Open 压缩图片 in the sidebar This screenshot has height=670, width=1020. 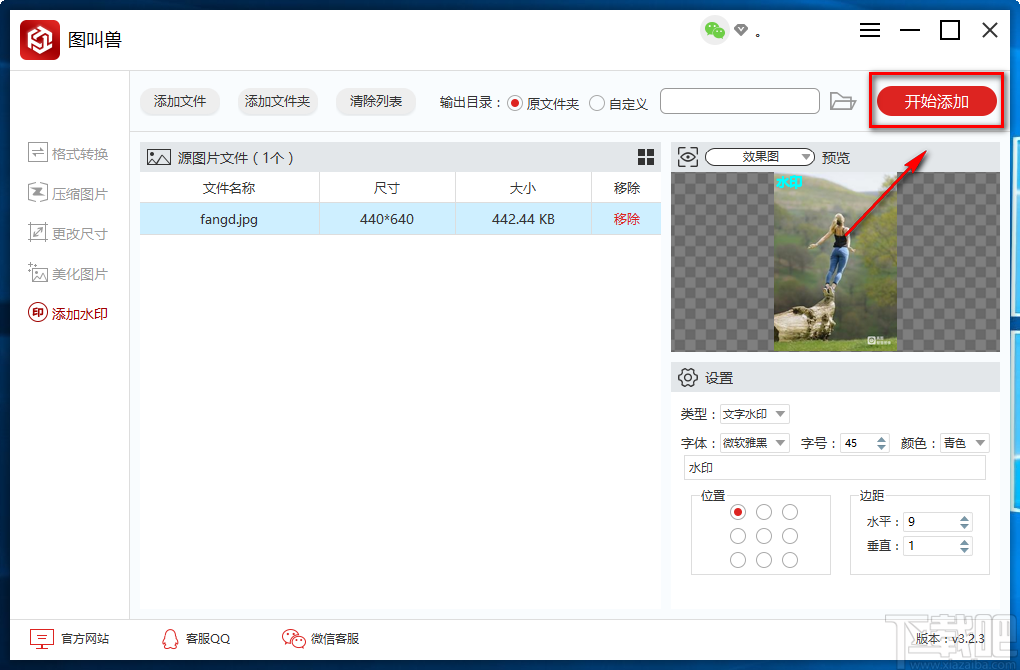(68, 193)
